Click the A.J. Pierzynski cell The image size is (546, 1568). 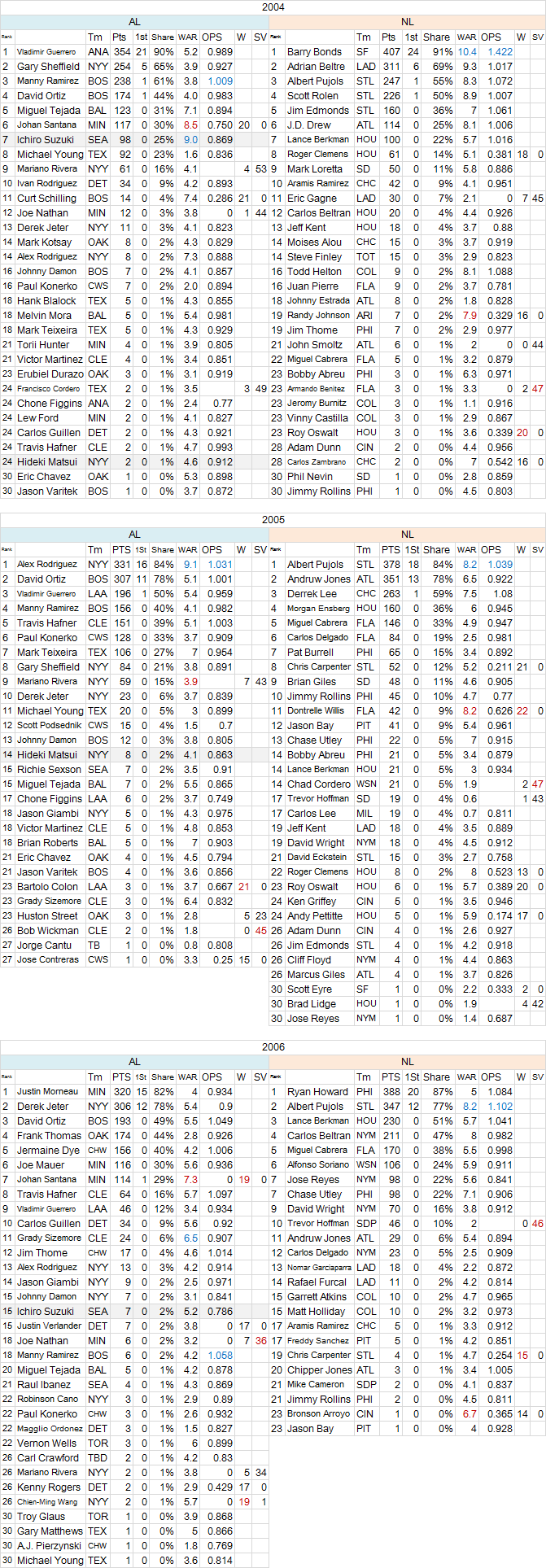coord(50,1546)
